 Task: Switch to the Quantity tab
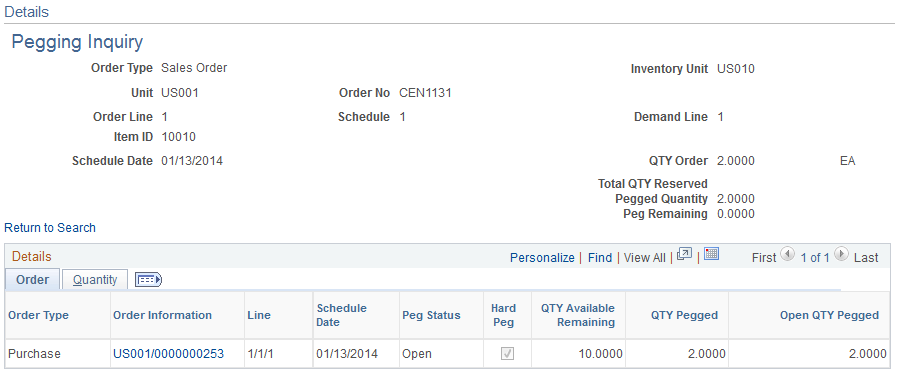tap(95, 280)
